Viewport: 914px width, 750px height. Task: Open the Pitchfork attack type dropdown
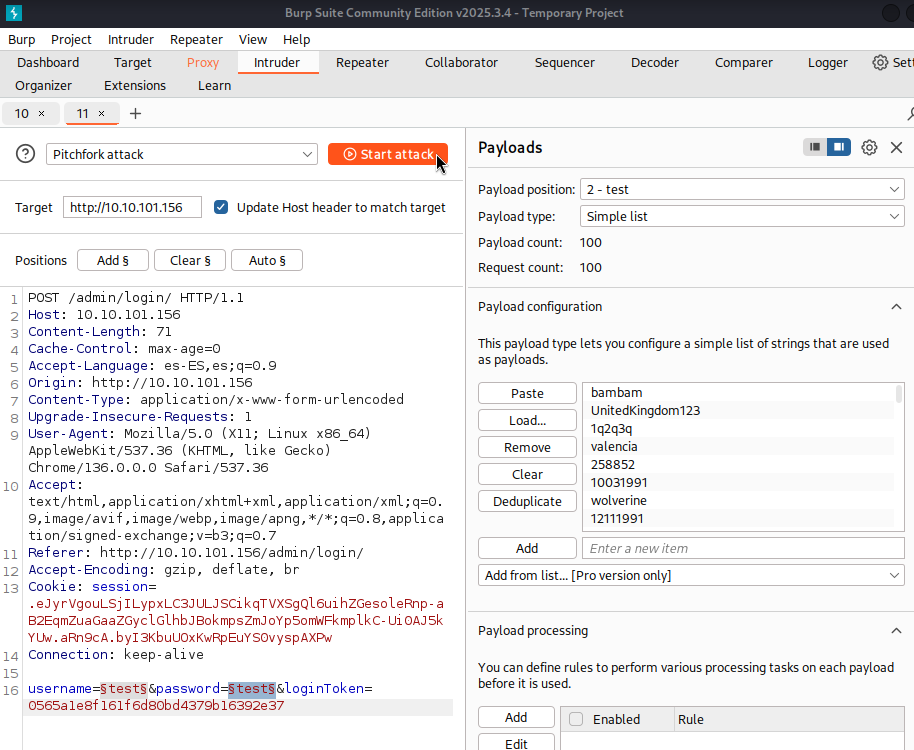[x=182, y=154]
